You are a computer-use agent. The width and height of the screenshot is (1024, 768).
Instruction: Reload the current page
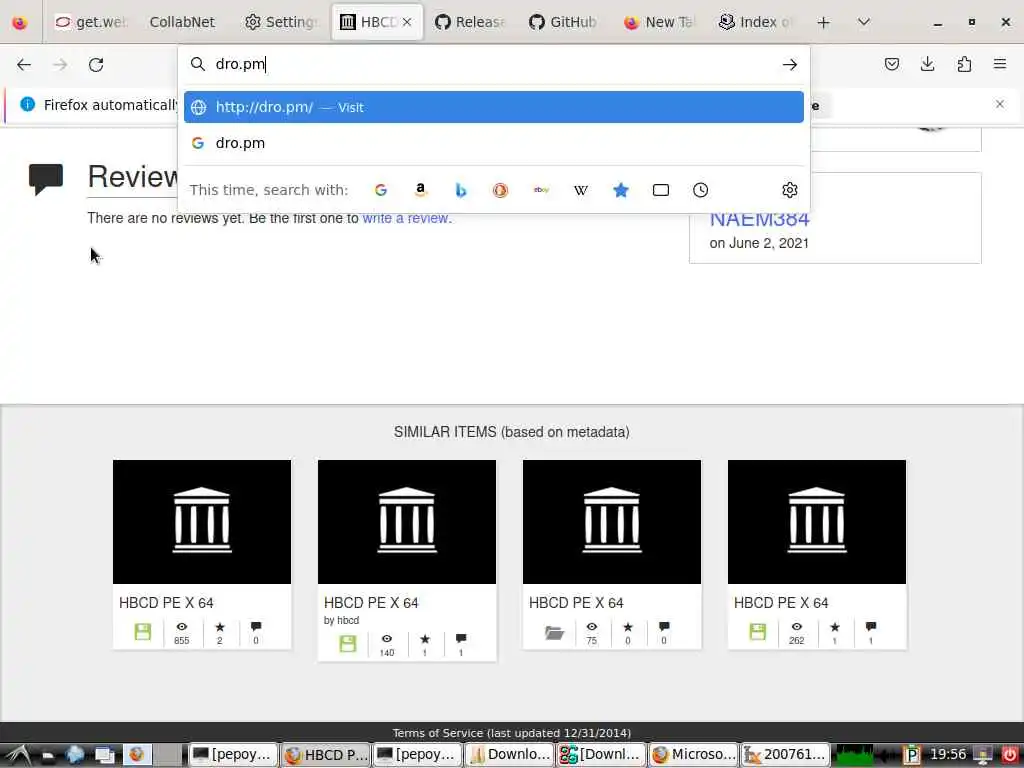click(x=96, y=64)
